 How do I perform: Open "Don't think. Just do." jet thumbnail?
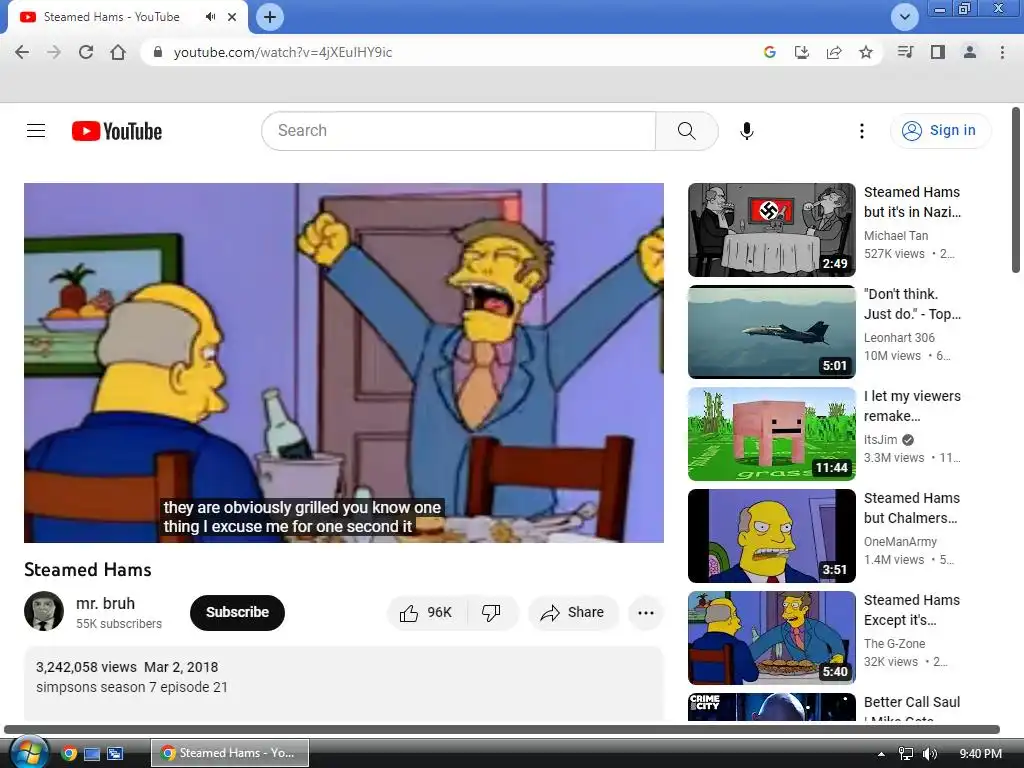[x=771, y=332]
